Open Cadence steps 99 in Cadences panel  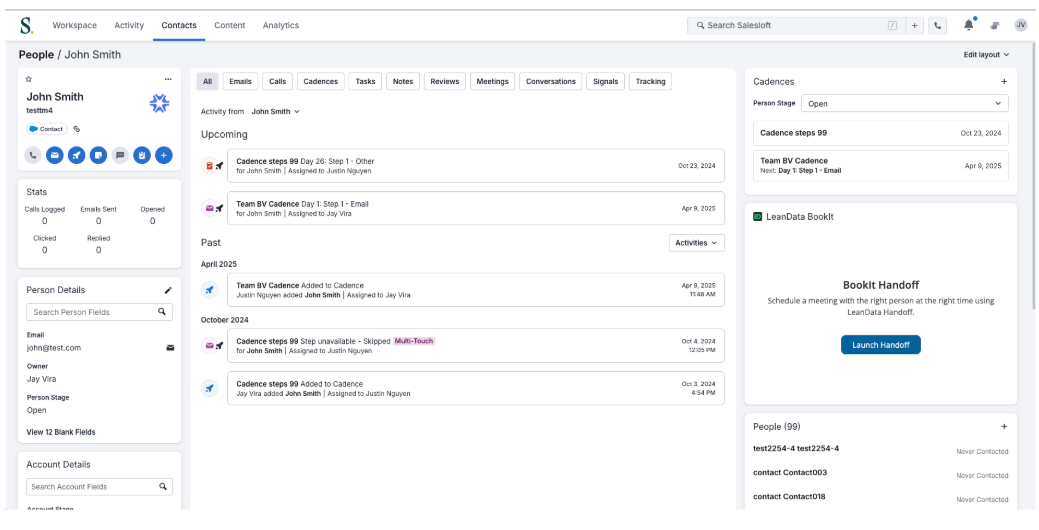(x=881, y=132)
